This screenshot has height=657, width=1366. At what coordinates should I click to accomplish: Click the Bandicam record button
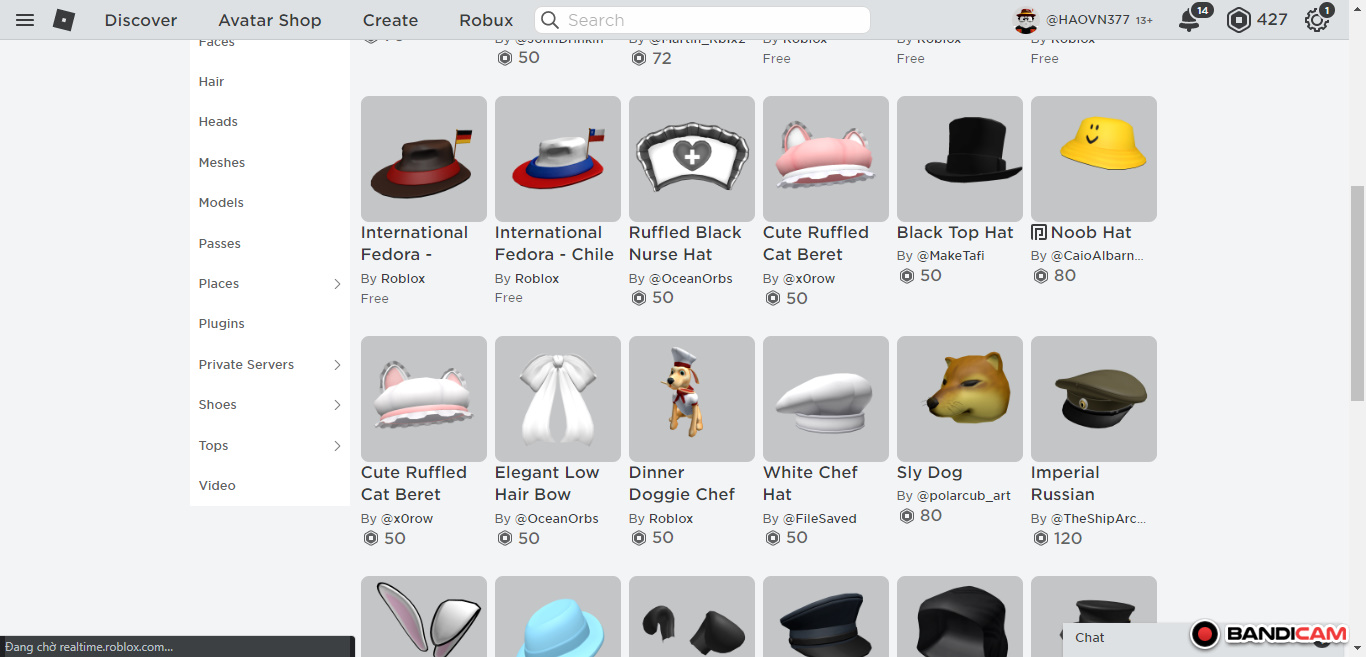point(1205,634)
